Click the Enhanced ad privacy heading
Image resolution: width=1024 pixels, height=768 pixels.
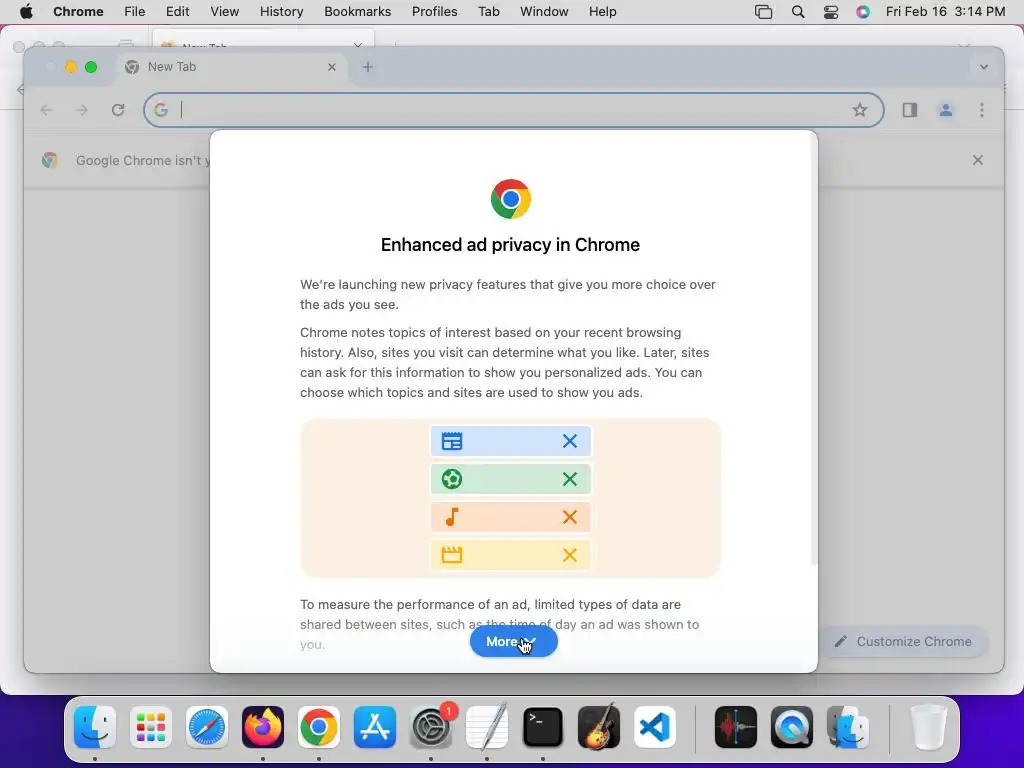pos(510,245)
